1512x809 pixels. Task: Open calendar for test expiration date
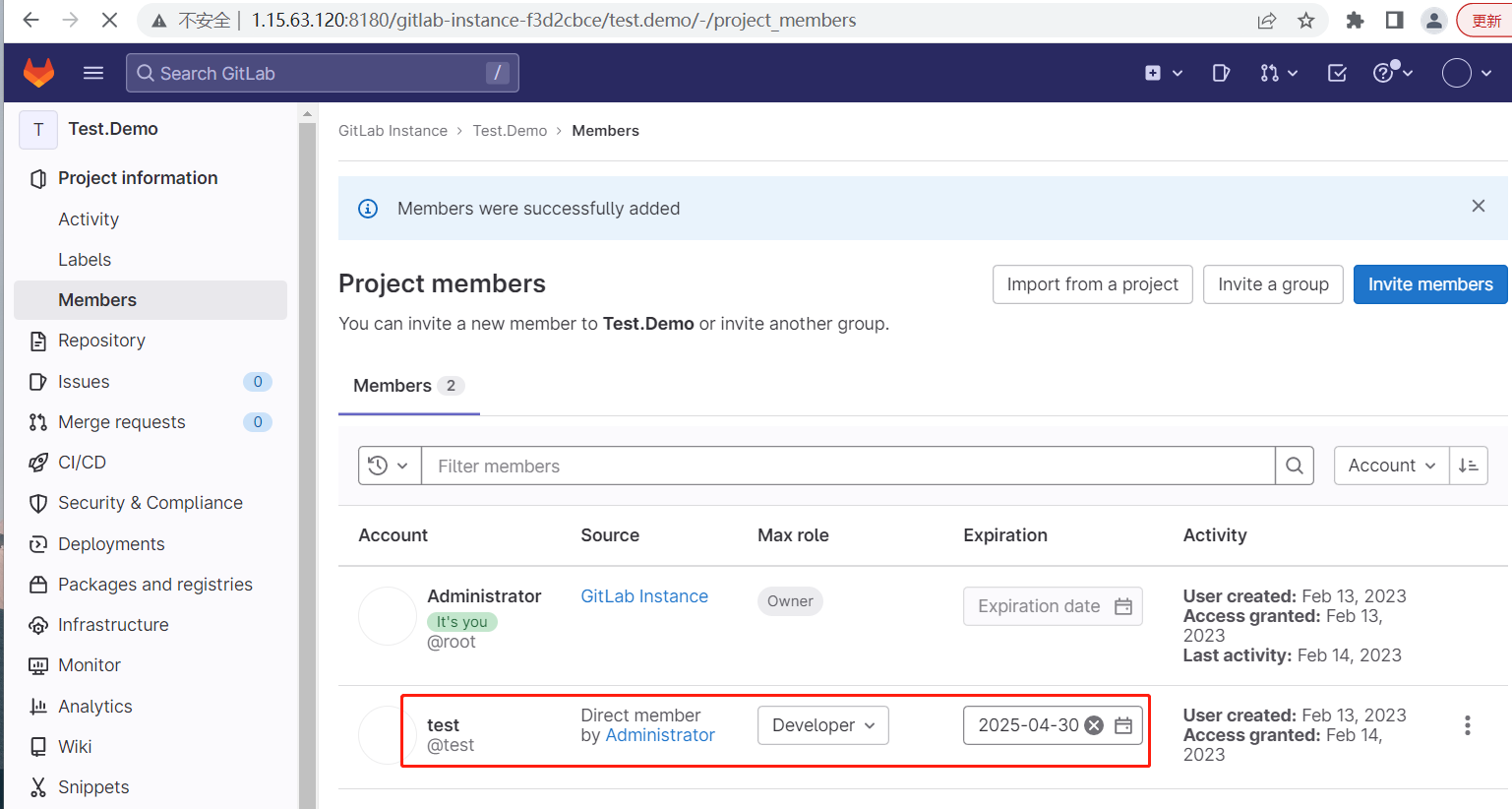1123,725
